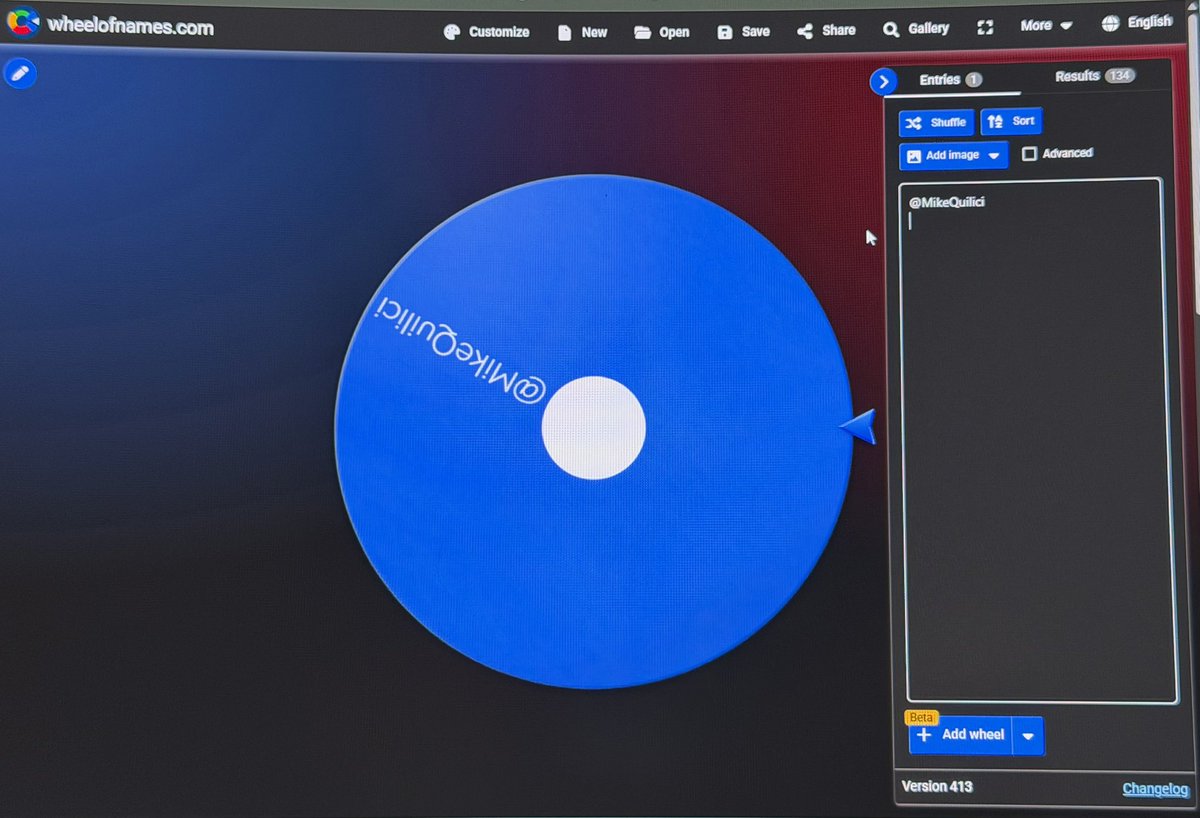Open the Customize palette option
This screenshot has width=1200, height=818.
tap(486, 32)
